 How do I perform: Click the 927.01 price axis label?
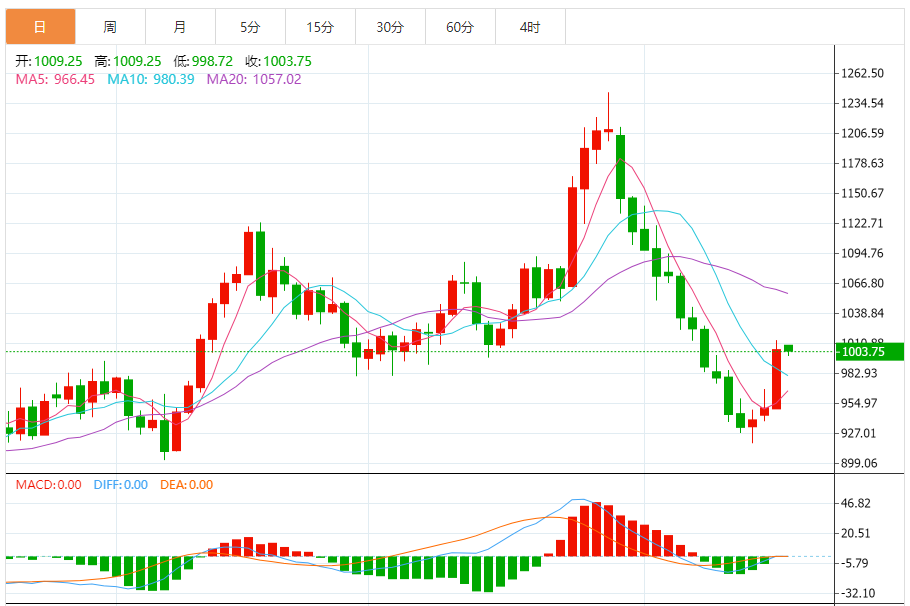tap(860, 434)
